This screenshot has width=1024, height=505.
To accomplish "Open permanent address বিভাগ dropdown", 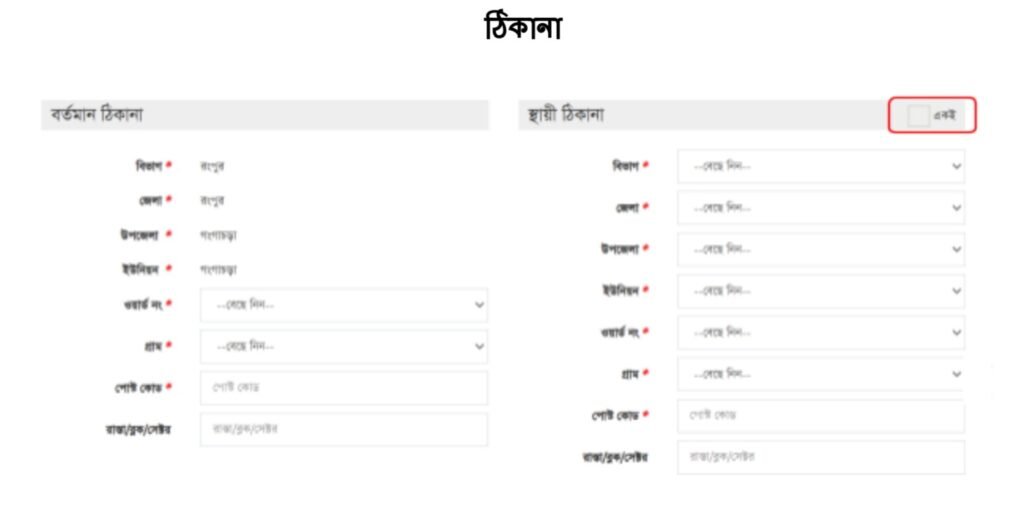I will (x=820, y=166).
